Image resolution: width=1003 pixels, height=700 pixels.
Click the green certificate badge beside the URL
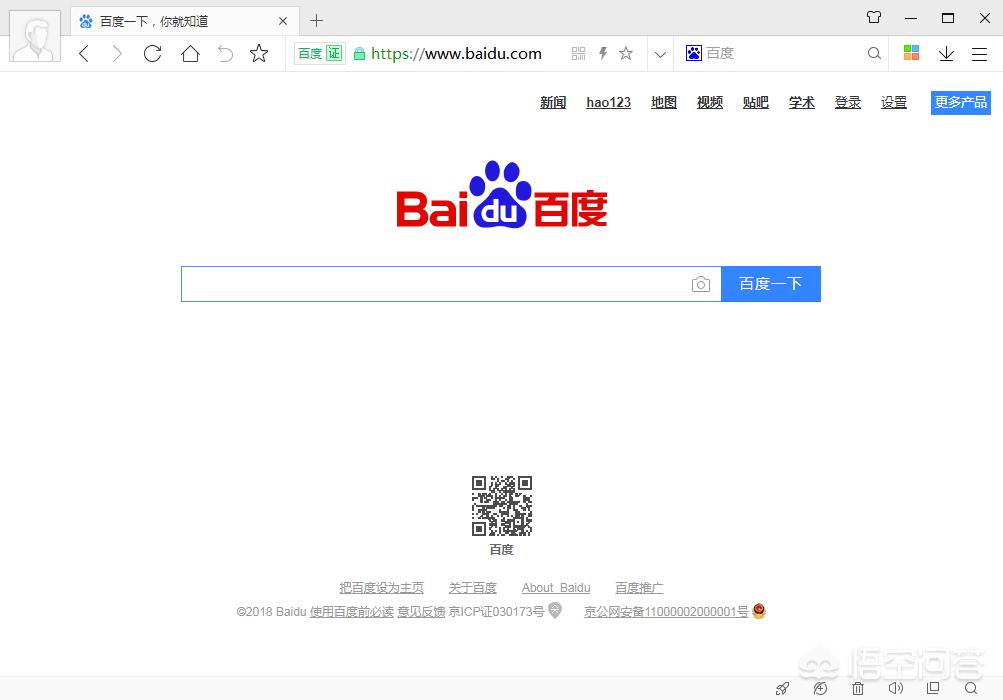[318, 53]
